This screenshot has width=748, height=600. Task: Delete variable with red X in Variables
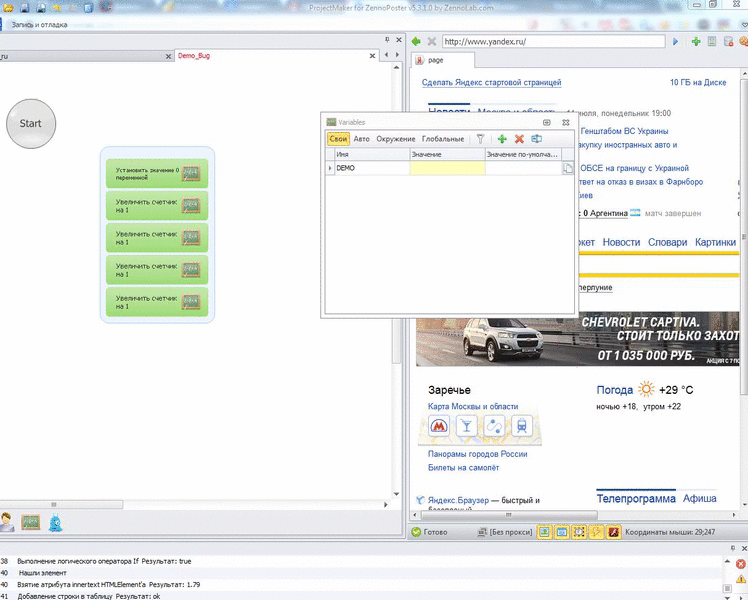[519, 139]
